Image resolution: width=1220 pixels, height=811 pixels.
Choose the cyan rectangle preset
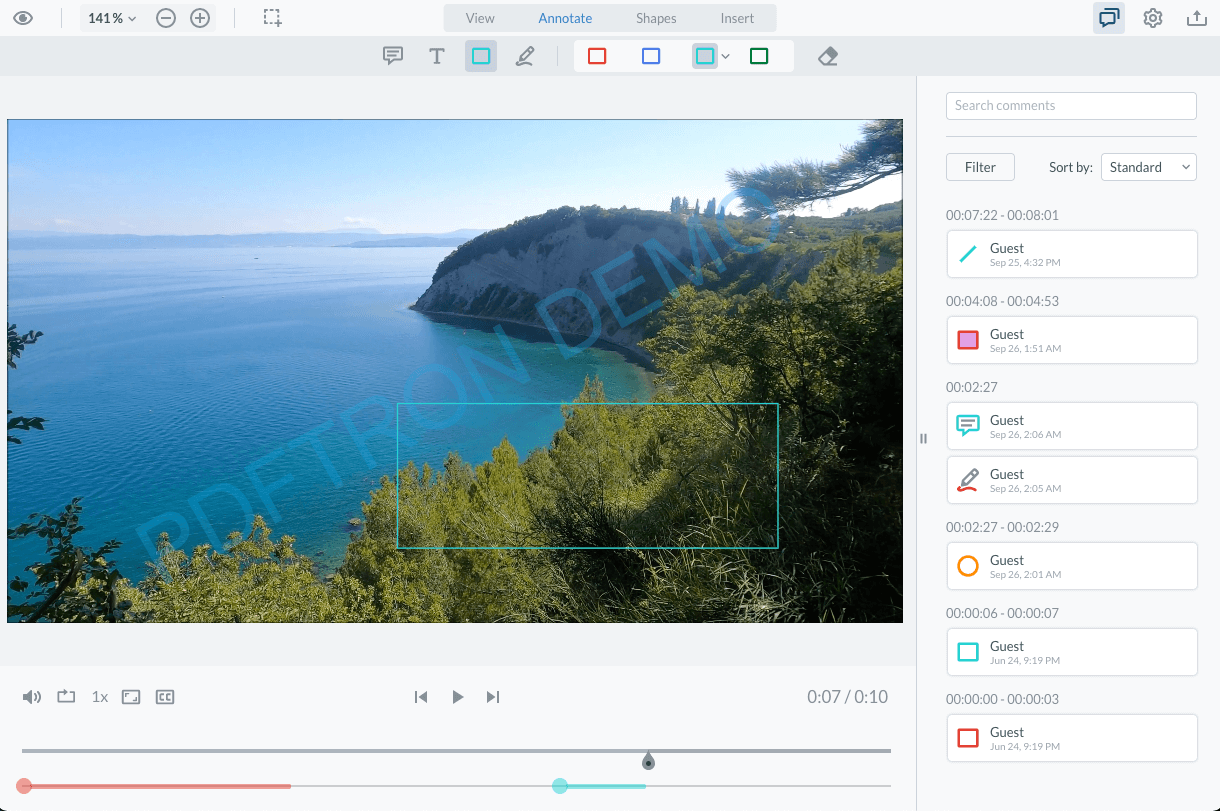[x=705, y=56]
